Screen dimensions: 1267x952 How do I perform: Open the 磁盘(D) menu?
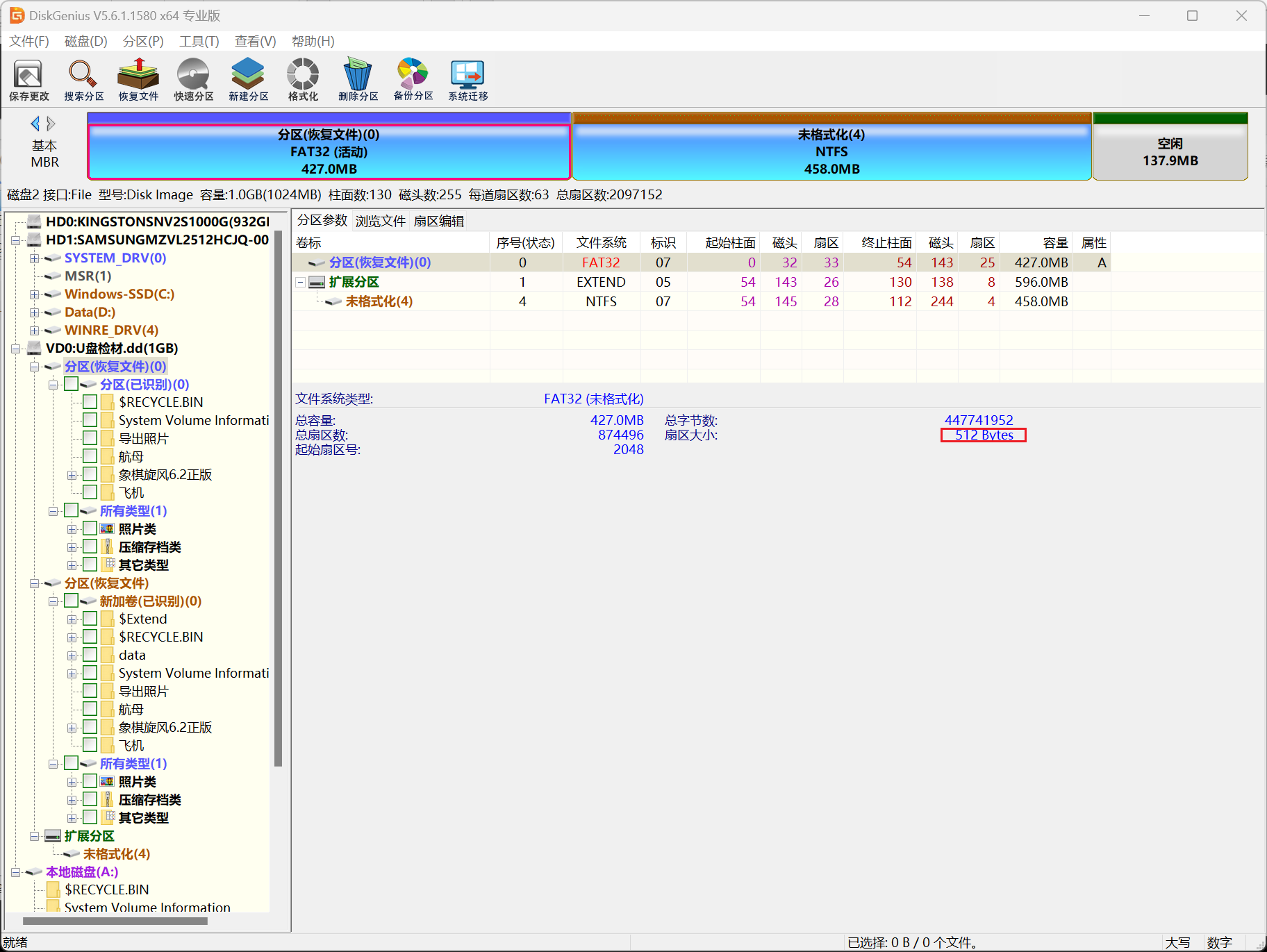click(86, 41)
